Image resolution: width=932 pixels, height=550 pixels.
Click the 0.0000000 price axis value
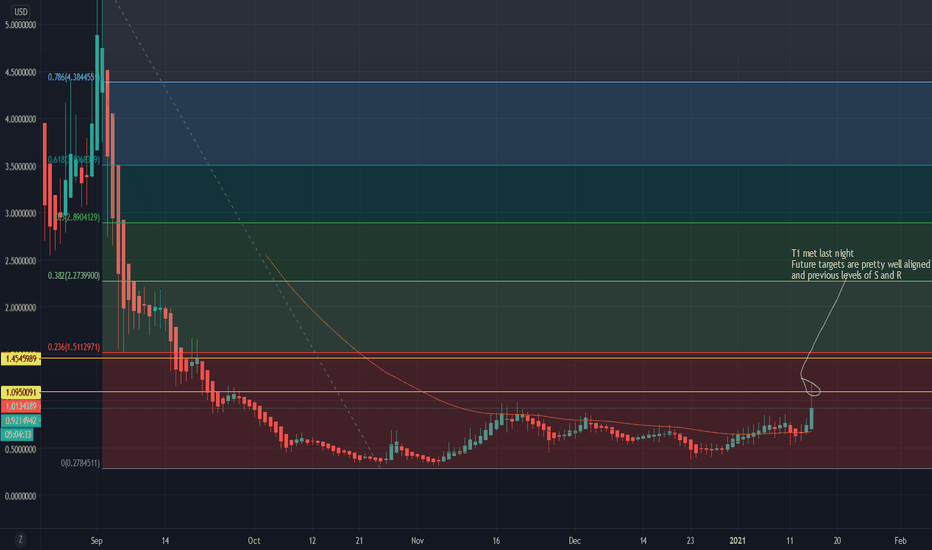(21, 496)
